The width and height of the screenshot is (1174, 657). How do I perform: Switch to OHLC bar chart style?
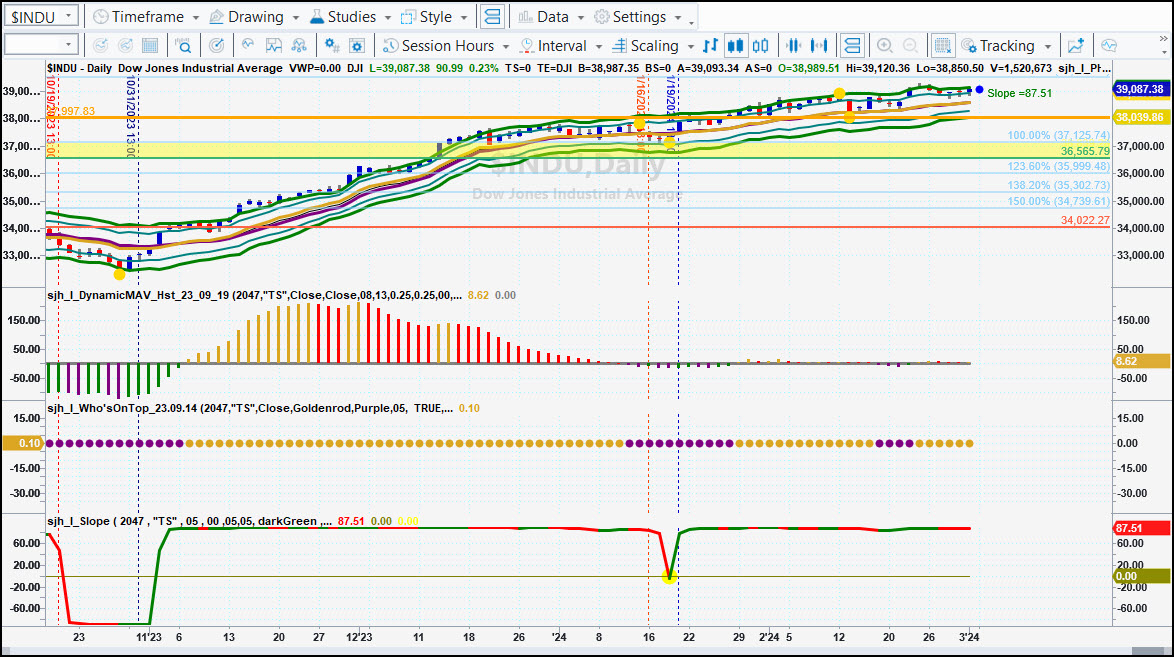pyautogui.click(x=711, y=46)
